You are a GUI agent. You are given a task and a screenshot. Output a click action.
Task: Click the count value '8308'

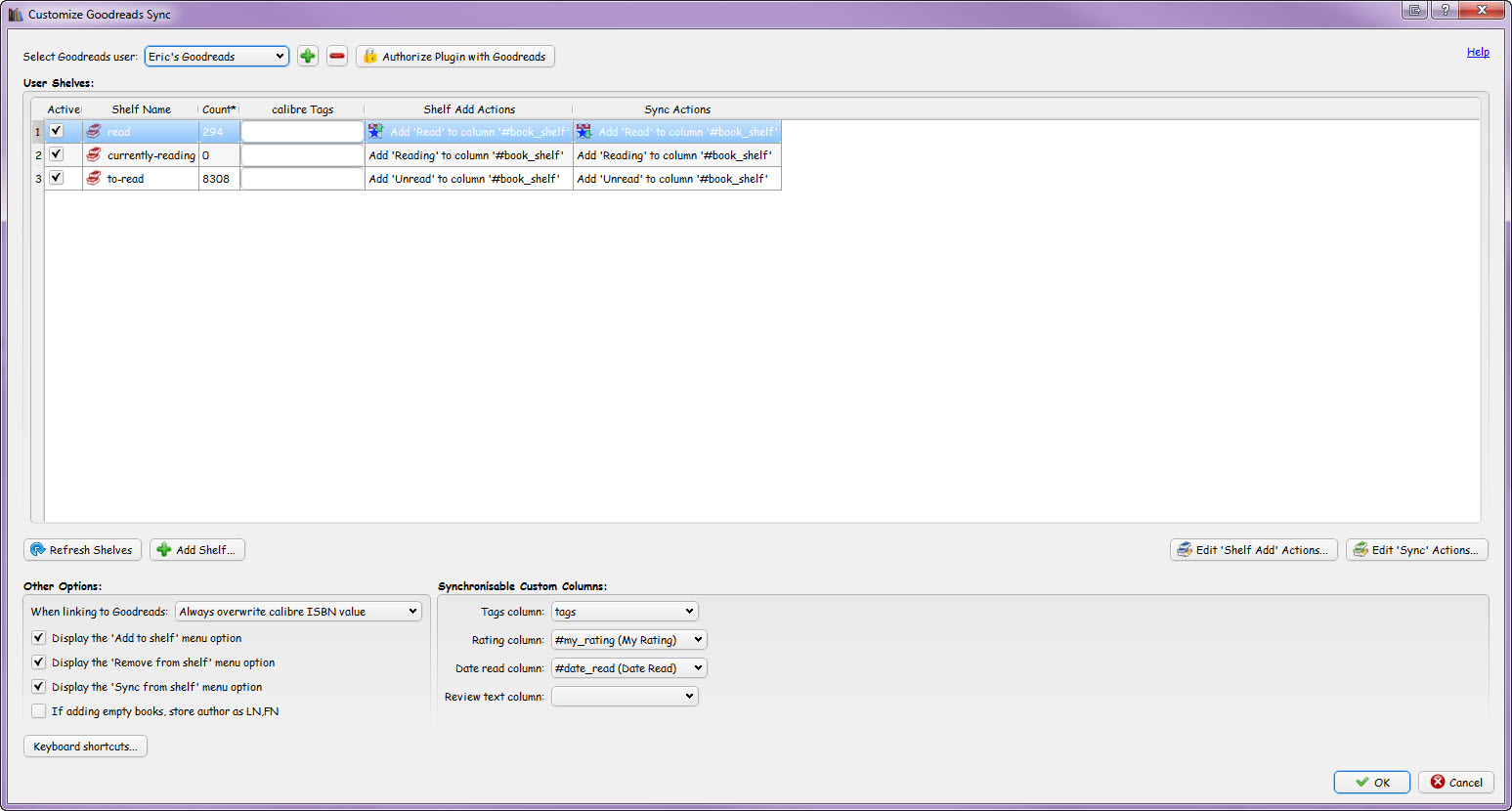[x=216, y=179]
